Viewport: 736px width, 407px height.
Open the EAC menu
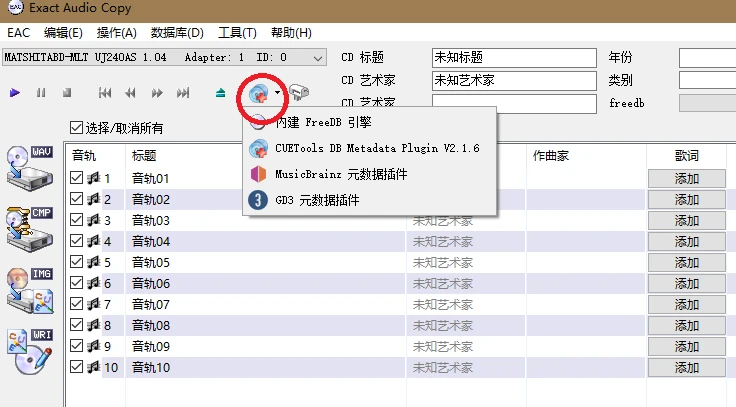coord(19,33)
